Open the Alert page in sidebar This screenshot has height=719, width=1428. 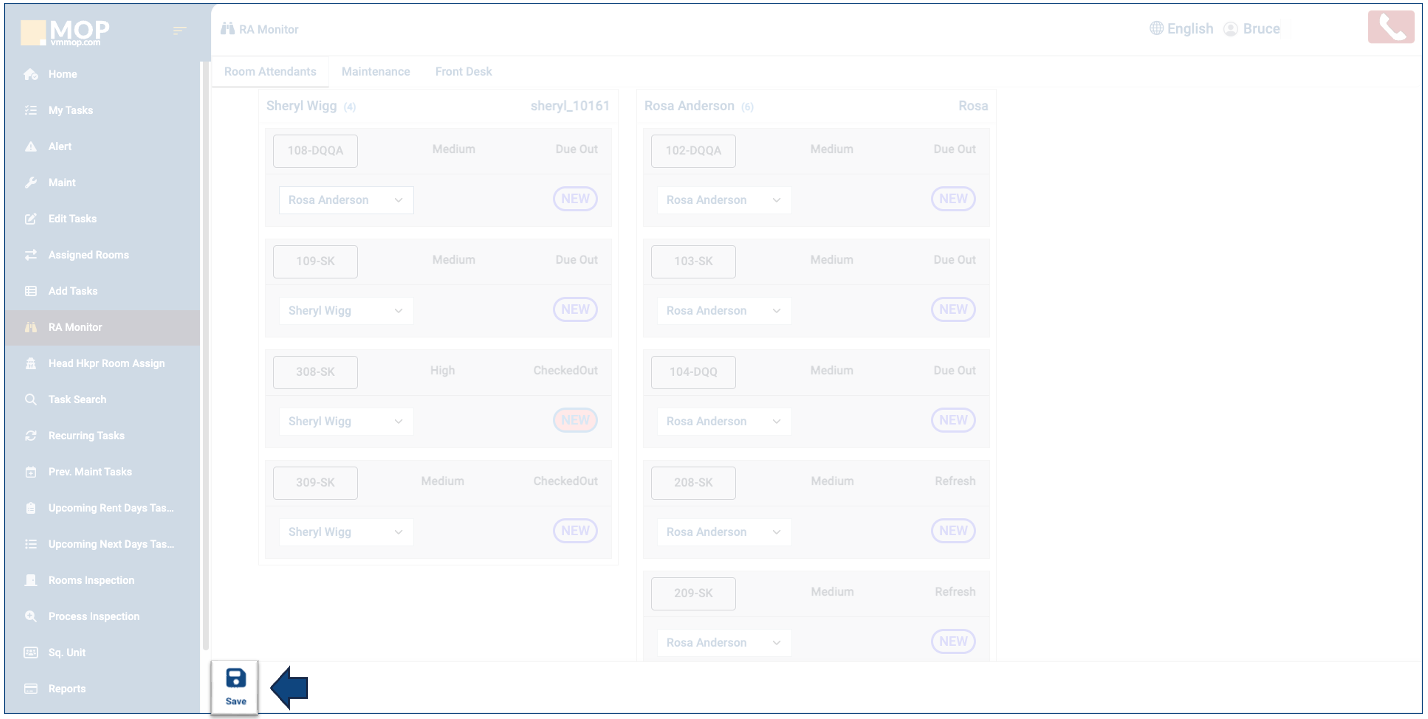tap(60, 147)
